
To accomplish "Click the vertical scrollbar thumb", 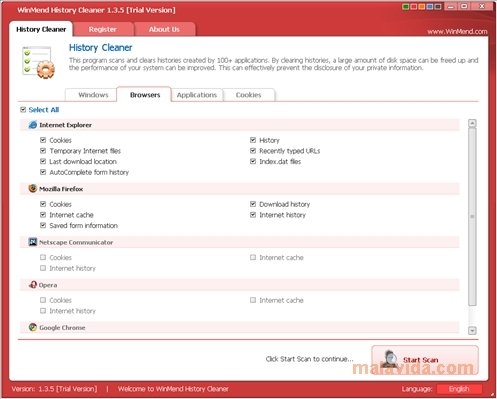I will pyautogui.click(x=472, y=217).
